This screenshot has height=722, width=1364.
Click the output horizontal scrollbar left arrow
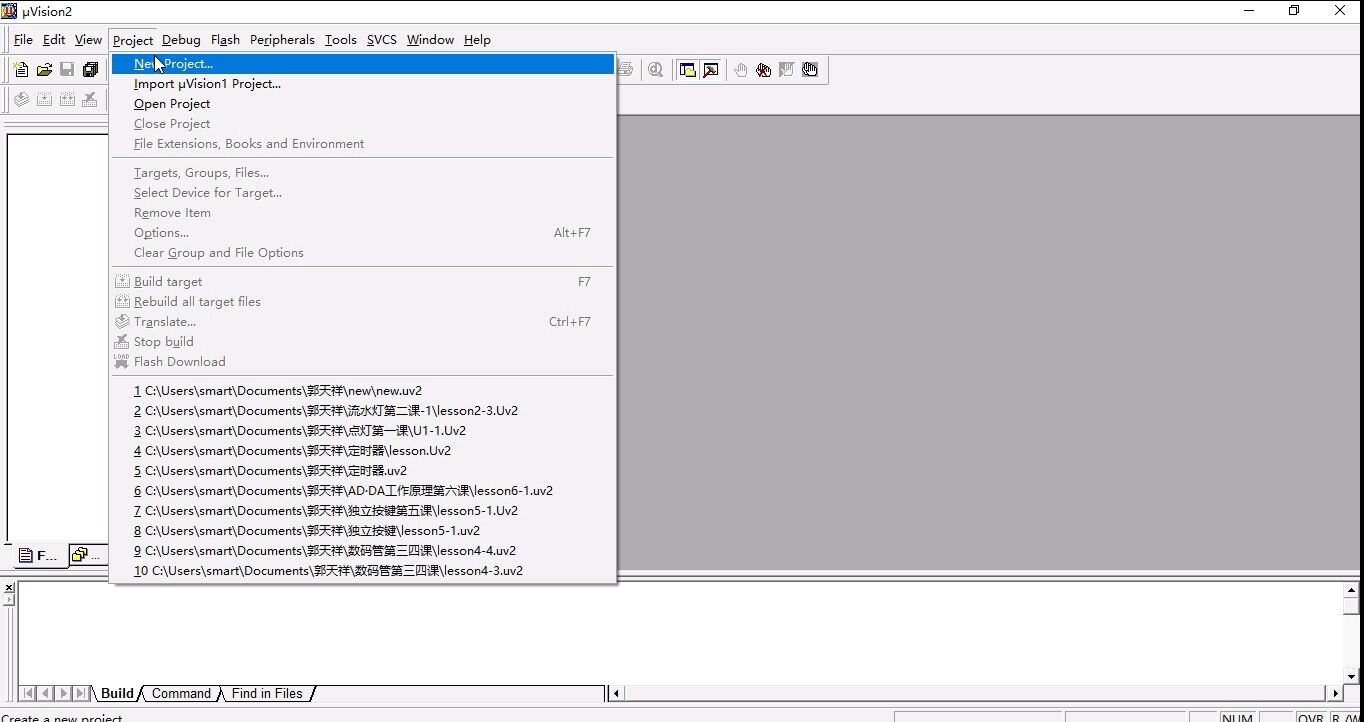click(617, 693)
